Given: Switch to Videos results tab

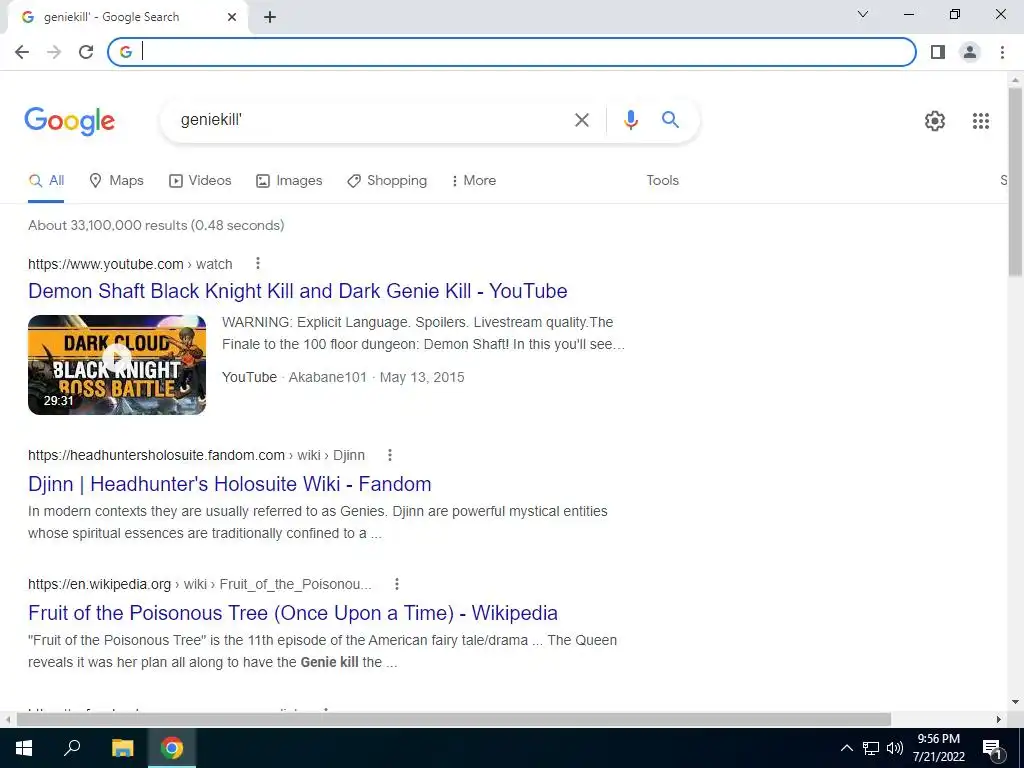Looking at the screenshot, I should click(200, 181).
